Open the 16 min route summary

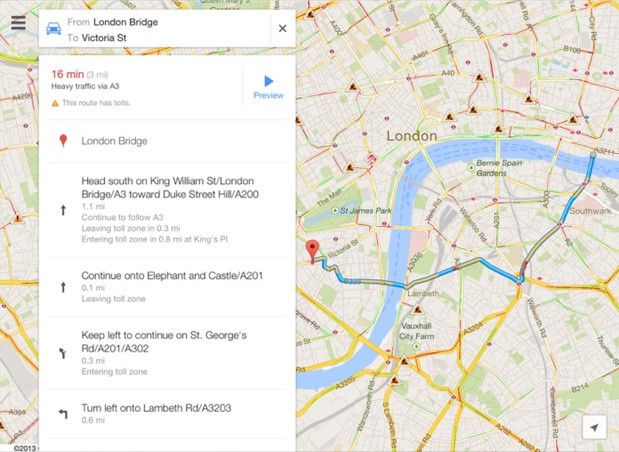tap(145, 87)
